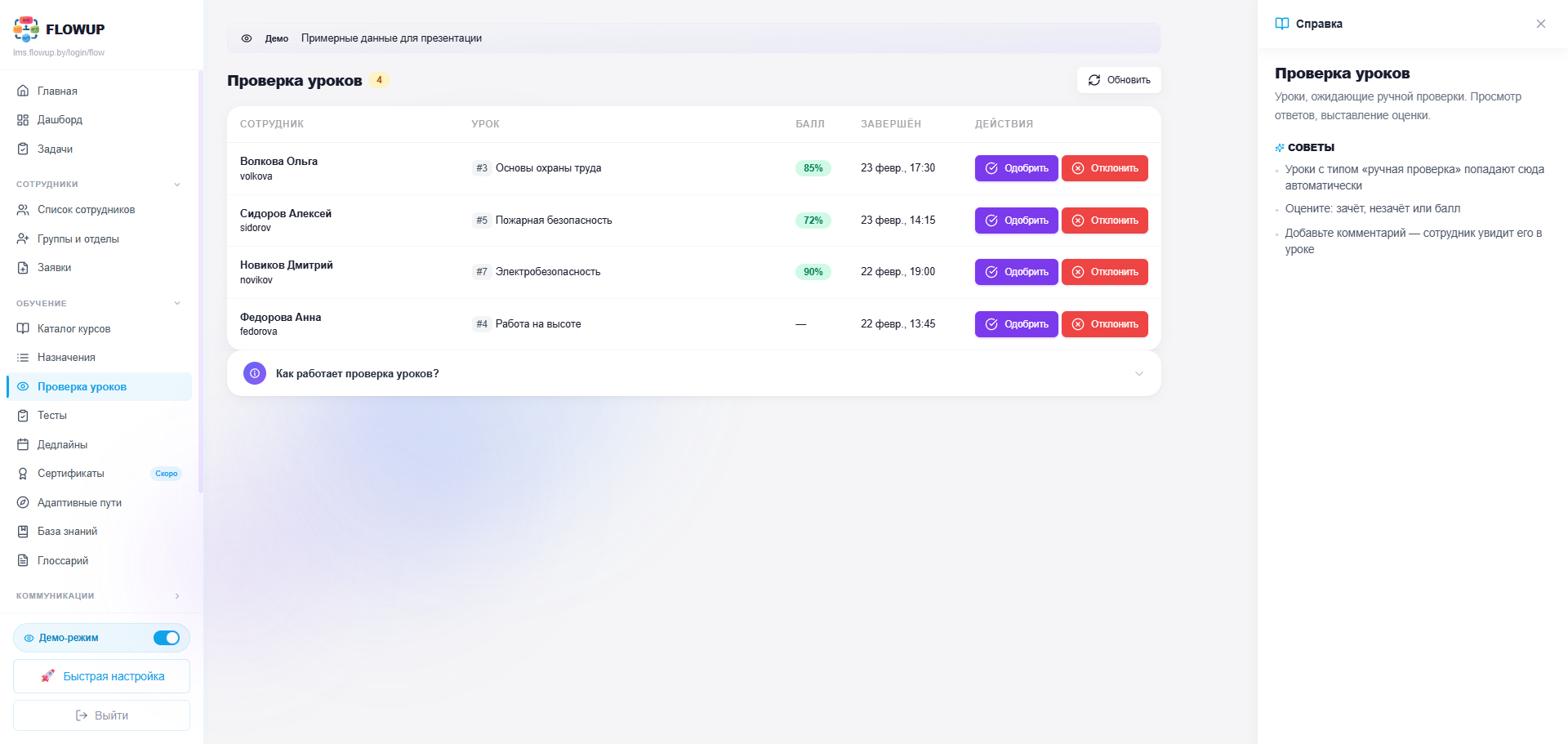Click the document icon beside Заявки
Image resolution: width=1568 pixels, height=744 pixels.
pos(23,268)
